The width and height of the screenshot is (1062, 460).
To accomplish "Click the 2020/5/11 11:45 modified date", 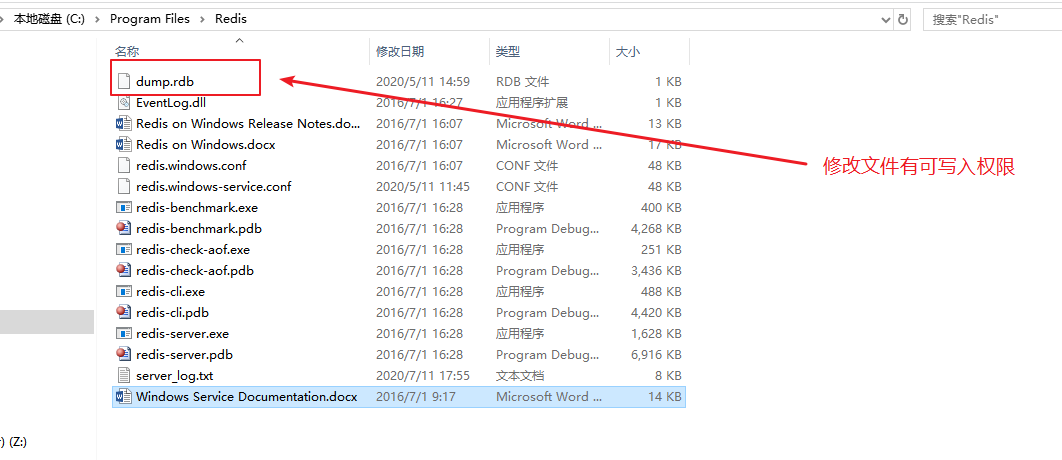I will [x=423, y=187].
